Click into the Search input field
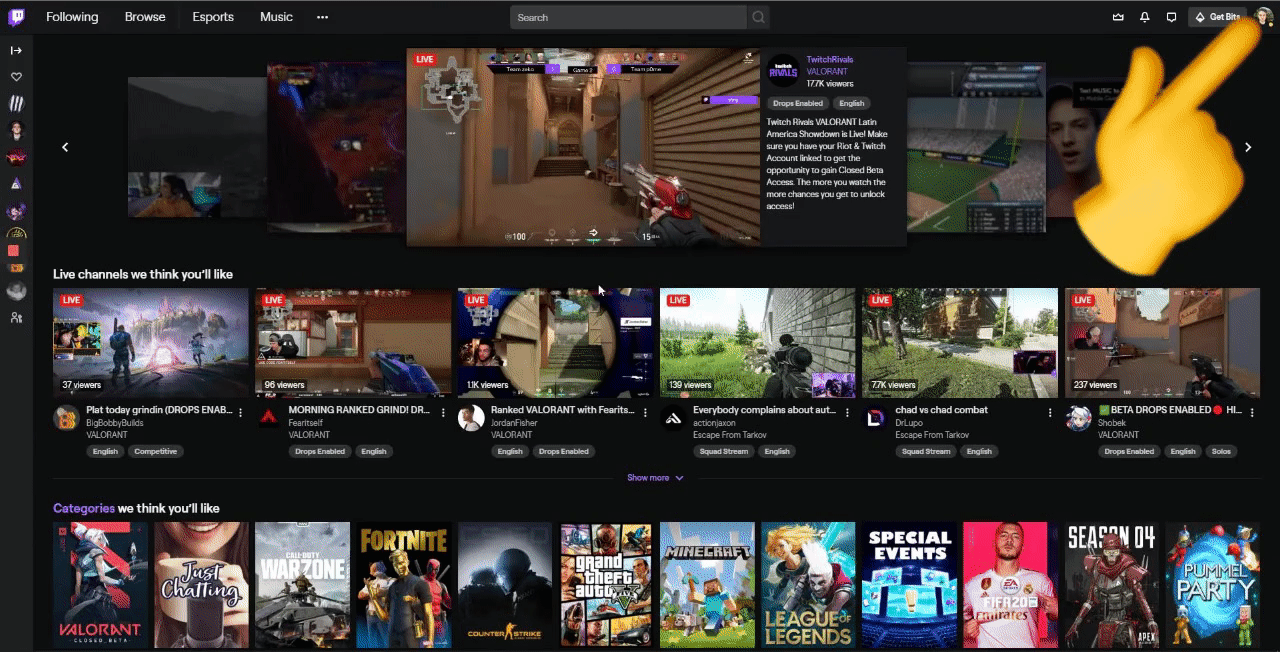Screen dimensions: 1280x652 (x=628, y=17)
